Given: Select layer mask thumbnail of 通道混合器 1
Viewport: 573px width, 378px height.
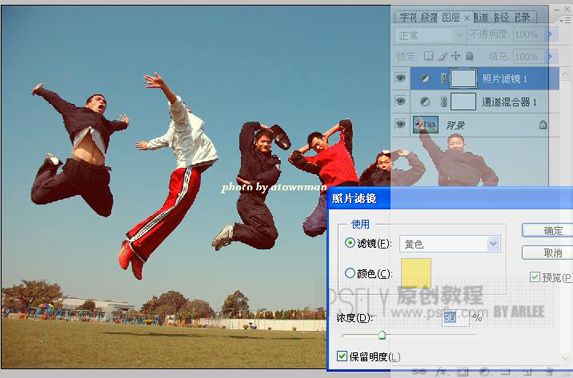Looking at the screenshot, I should pos(463,102).
